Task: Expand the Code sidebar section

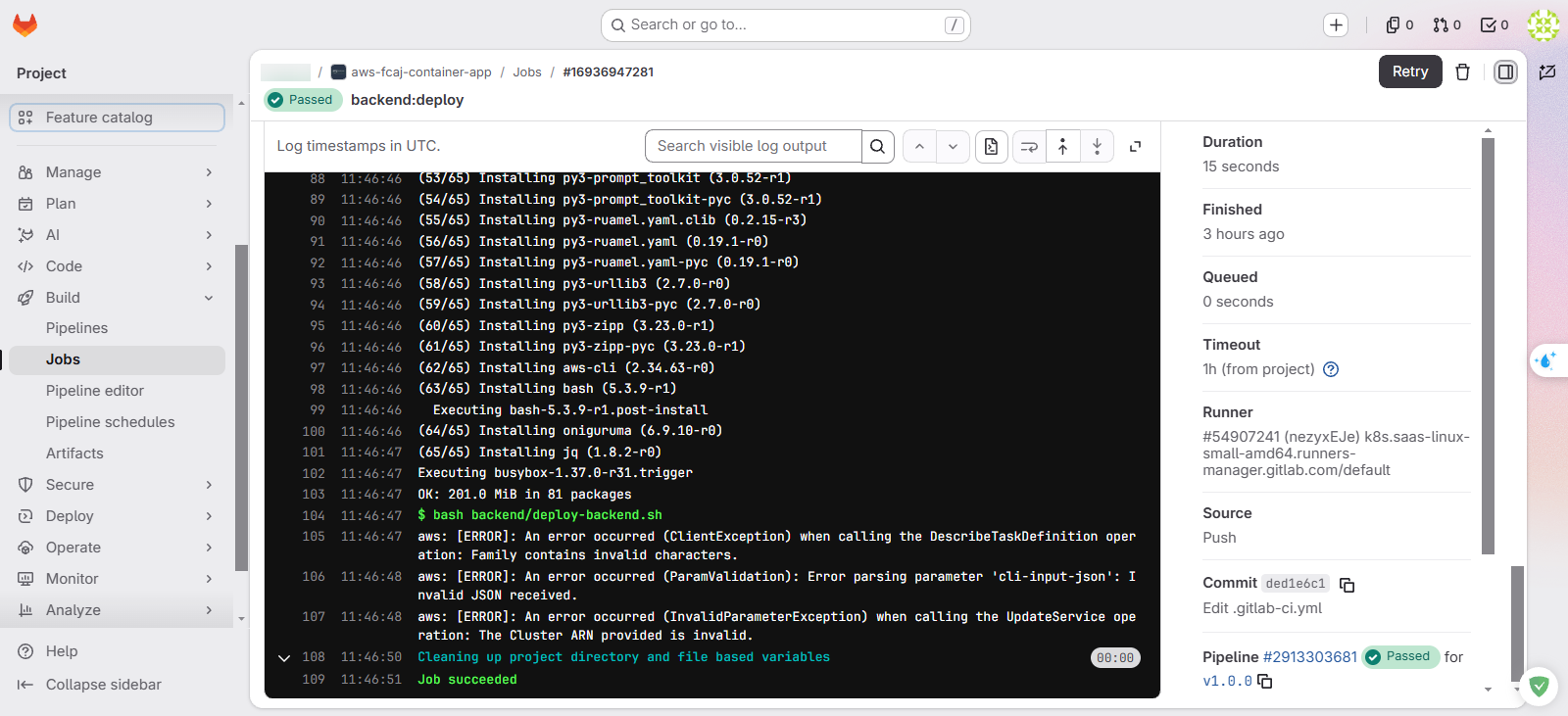Action: (117, 266)
